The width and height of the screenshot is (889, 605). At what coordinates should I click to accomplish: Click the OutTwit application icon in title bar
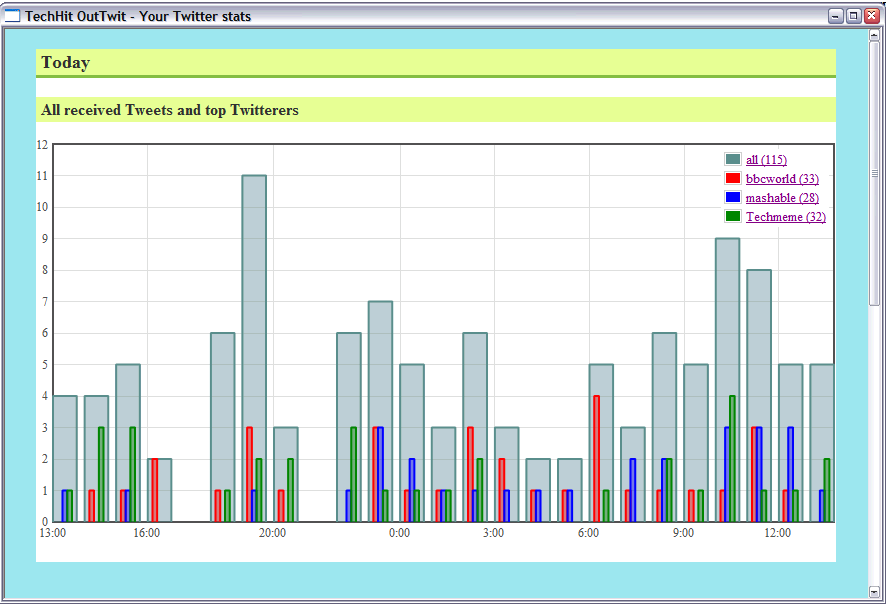click(13, 16)
